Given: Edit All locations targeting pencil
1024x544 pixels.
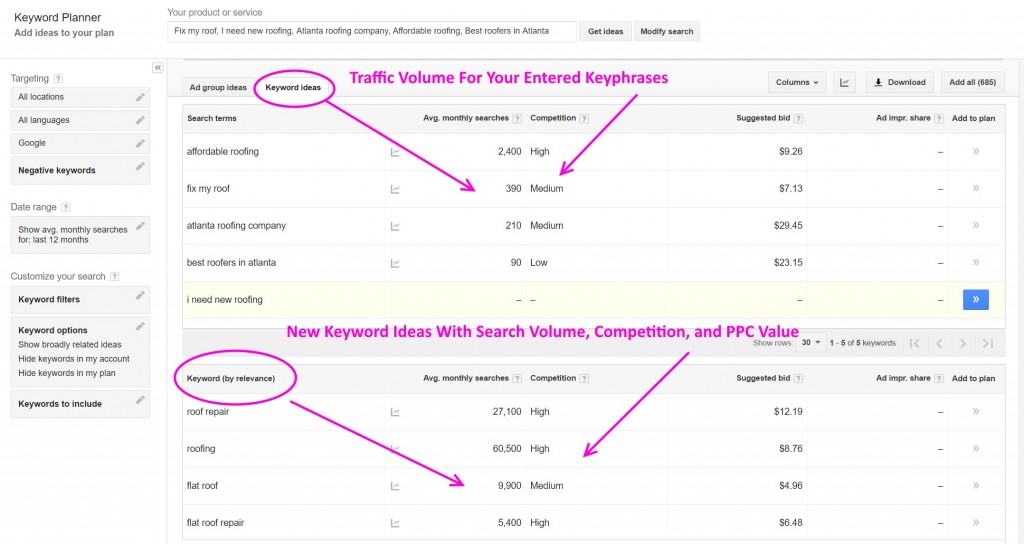Looking at the screenshot, I should tap(140, 97).
